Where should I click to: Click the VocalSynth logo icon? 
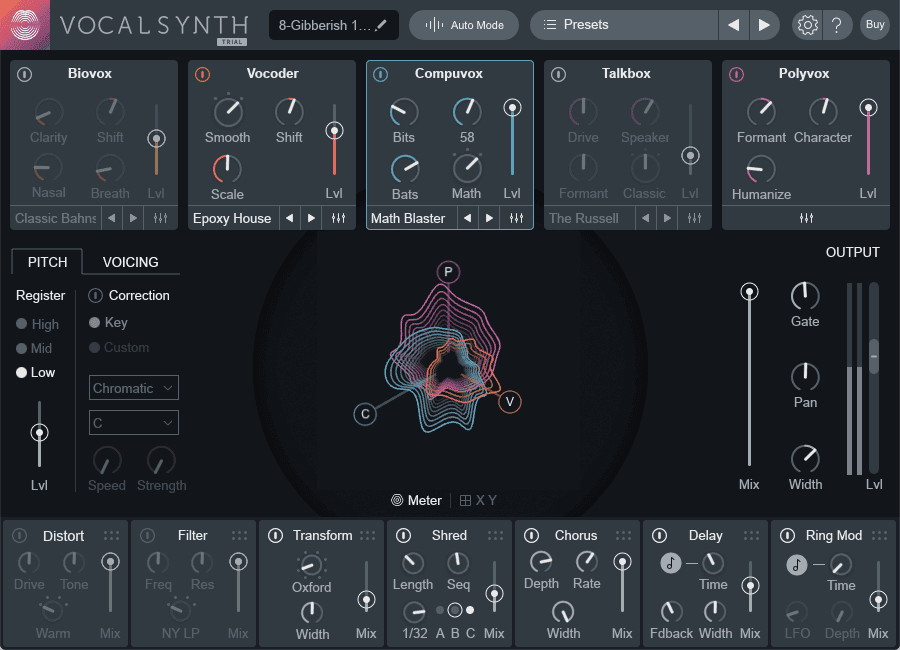coord(25,25)
